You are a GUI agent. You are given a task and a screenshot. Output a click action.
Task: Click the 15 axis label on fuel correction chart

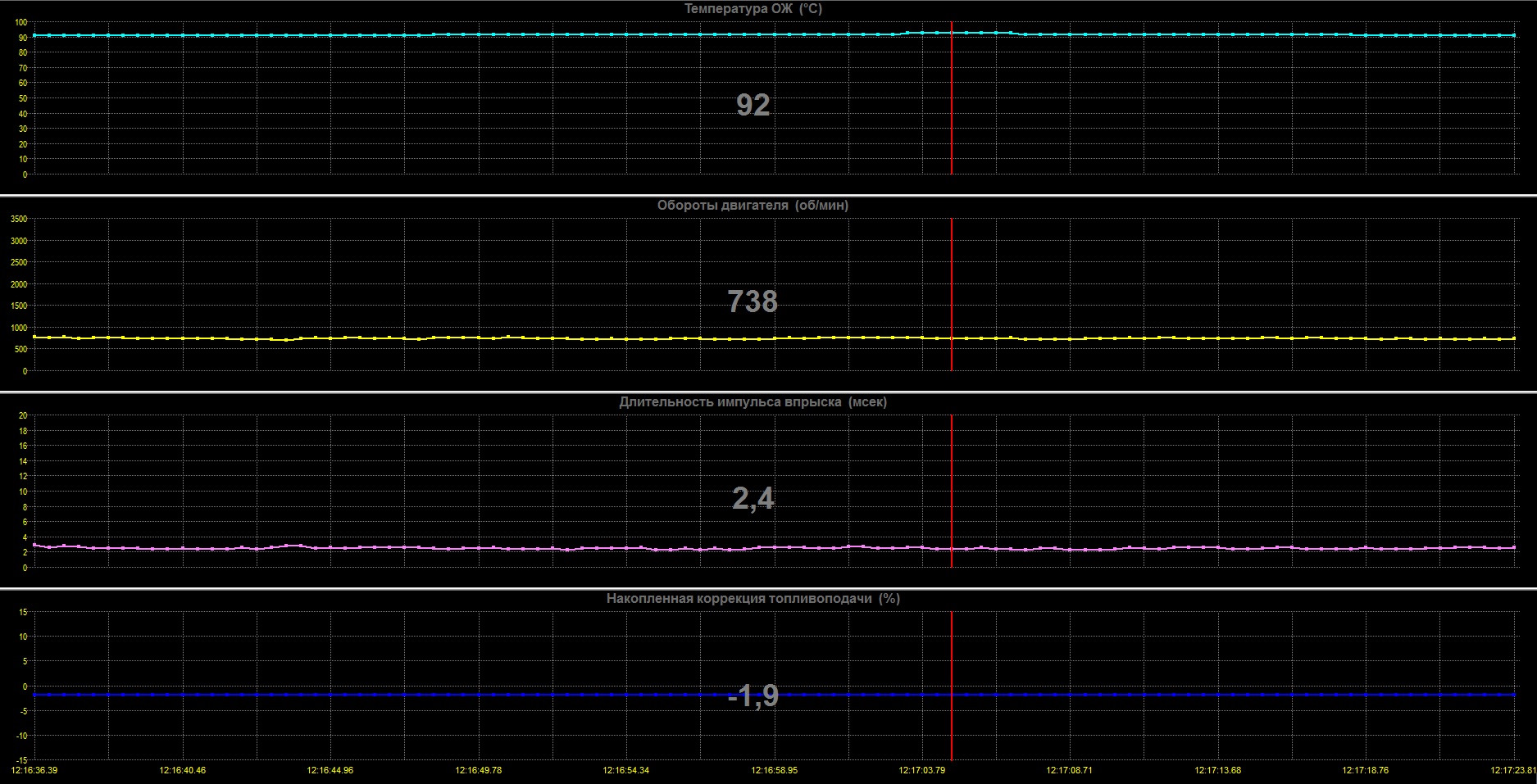point(23,612)
